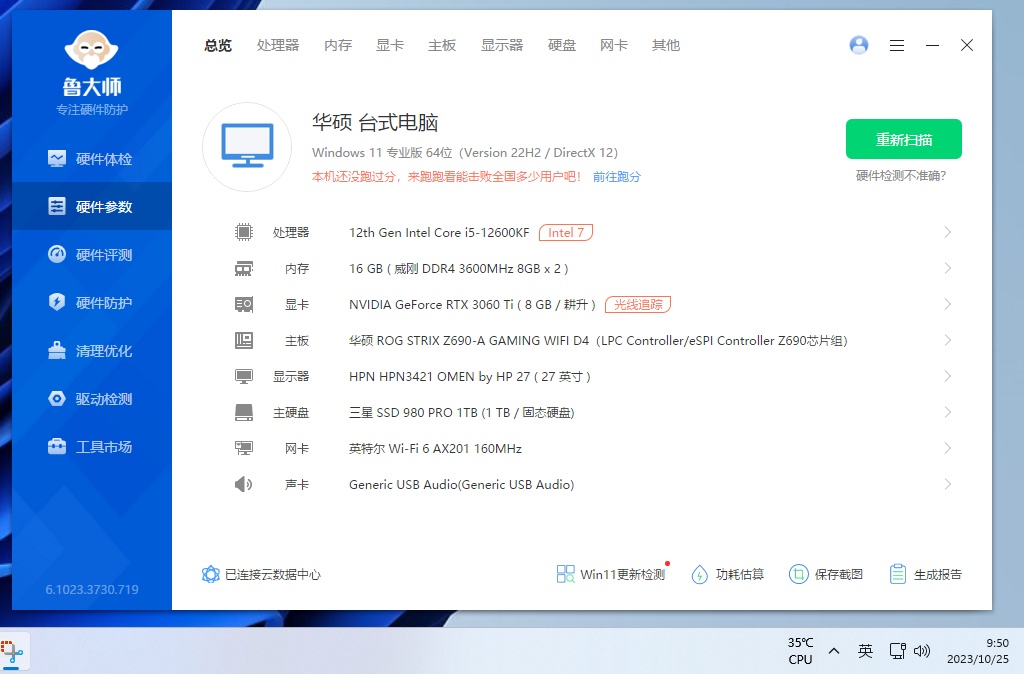Select 硬件评测 in the sidebar
The height and width of the screenshot is (674, 1024).
tap(92, 255)
